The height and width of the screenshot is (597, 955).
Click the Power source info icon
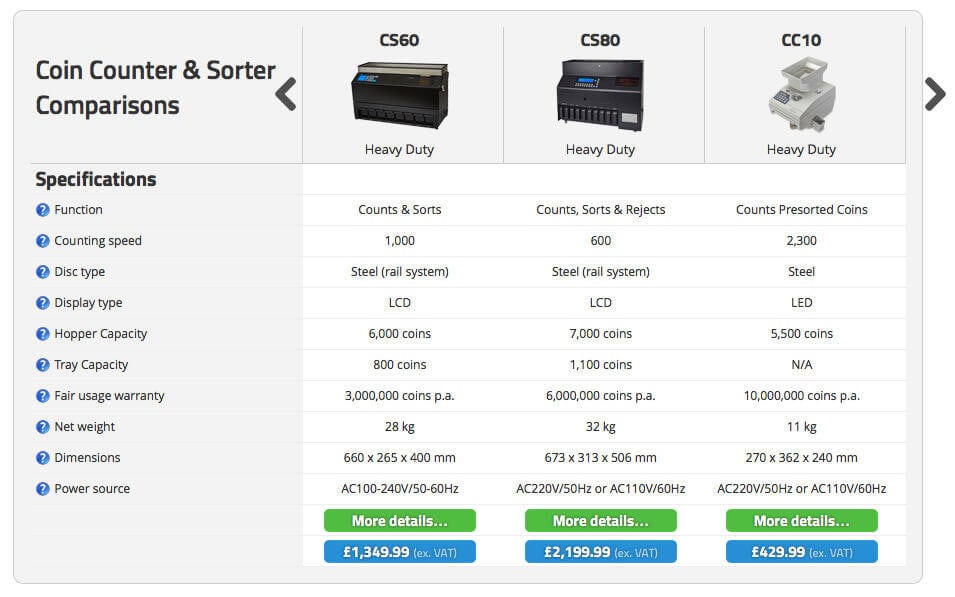point(43,489)
